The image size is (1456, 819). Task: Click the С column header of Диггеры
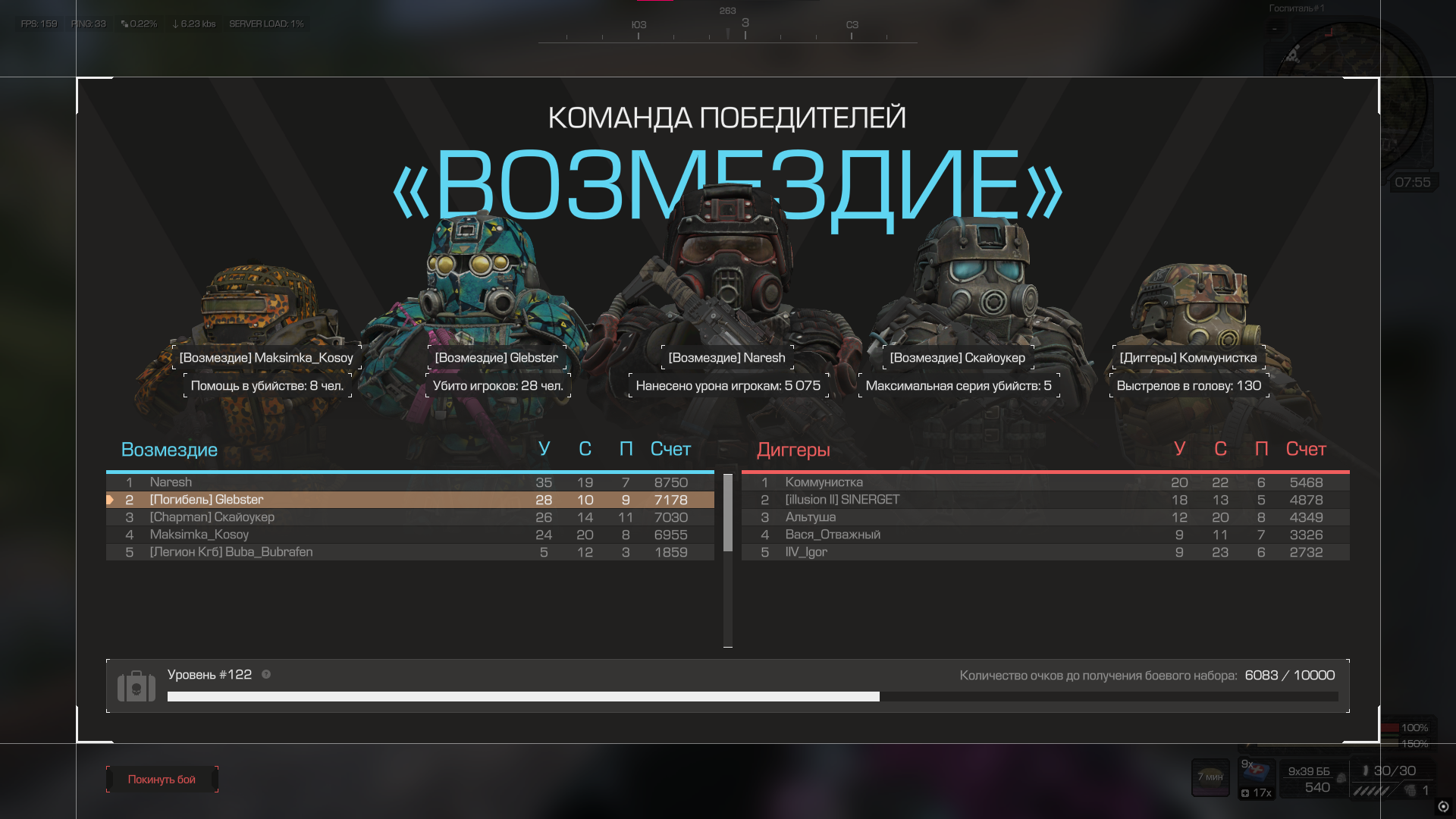1220,449
